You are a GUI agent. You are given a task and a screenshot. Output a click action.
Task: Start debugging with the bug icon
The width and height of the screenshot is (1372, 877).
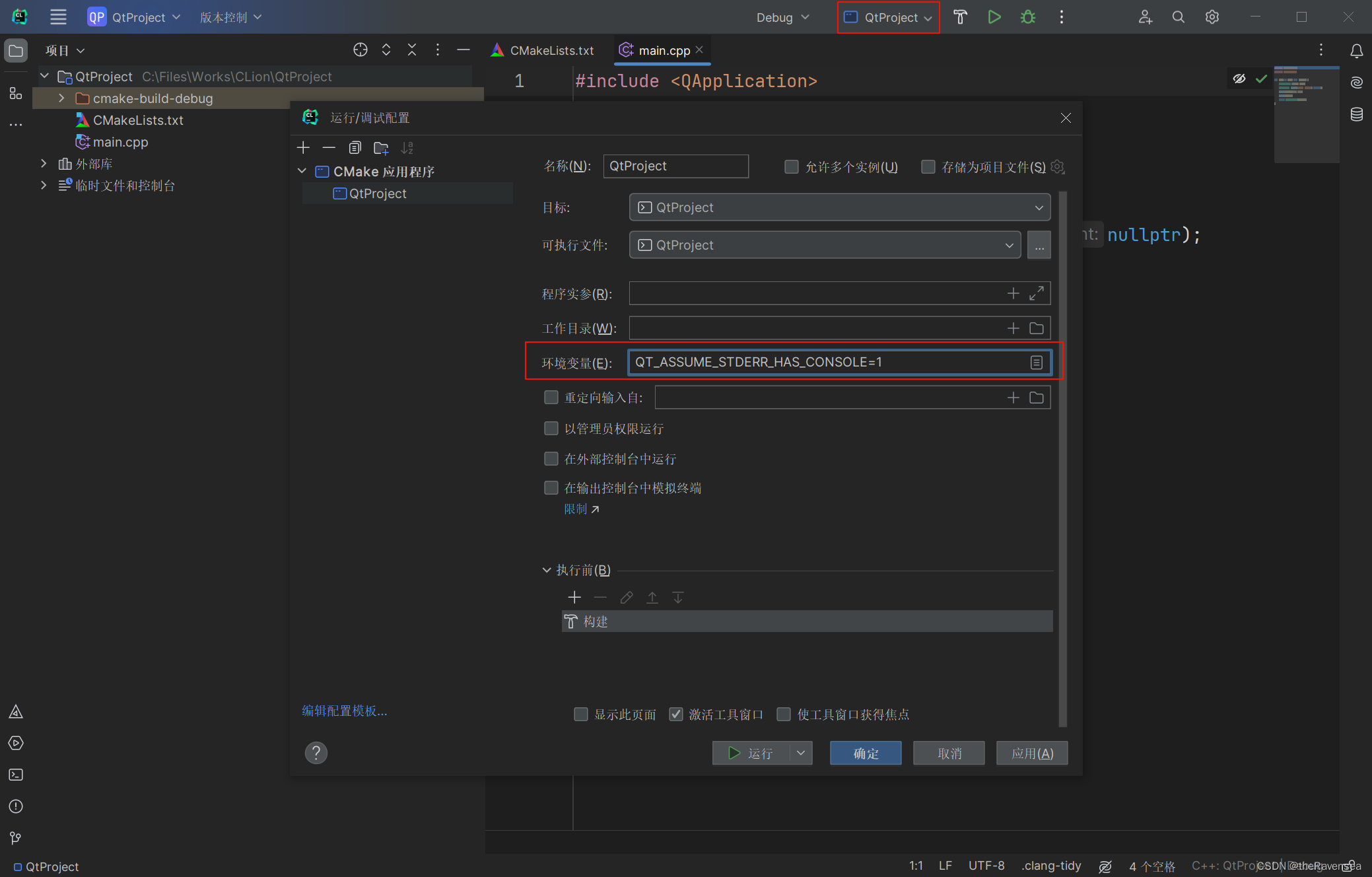[x=1028, y=17]
